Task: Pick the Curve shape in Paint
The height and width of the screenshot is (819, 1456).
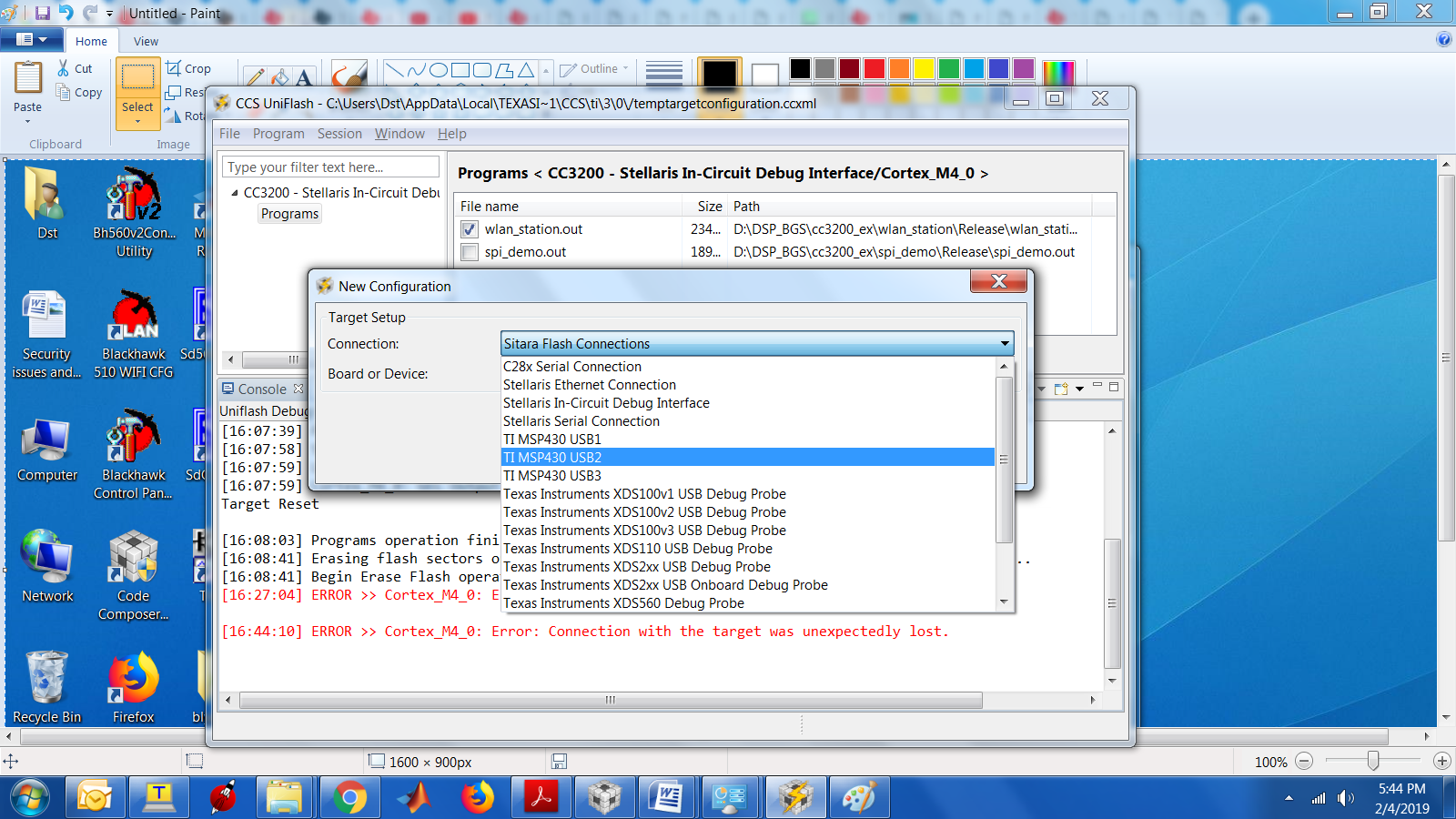Action: [x=417, y=70]
